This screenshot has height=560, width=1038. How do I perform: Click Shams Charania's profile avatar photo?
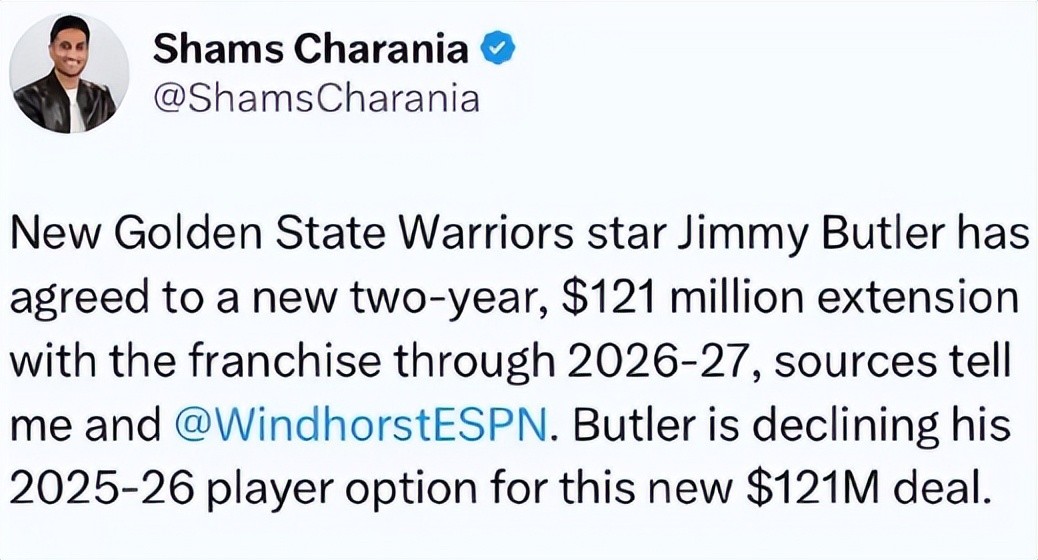(69, 75)
